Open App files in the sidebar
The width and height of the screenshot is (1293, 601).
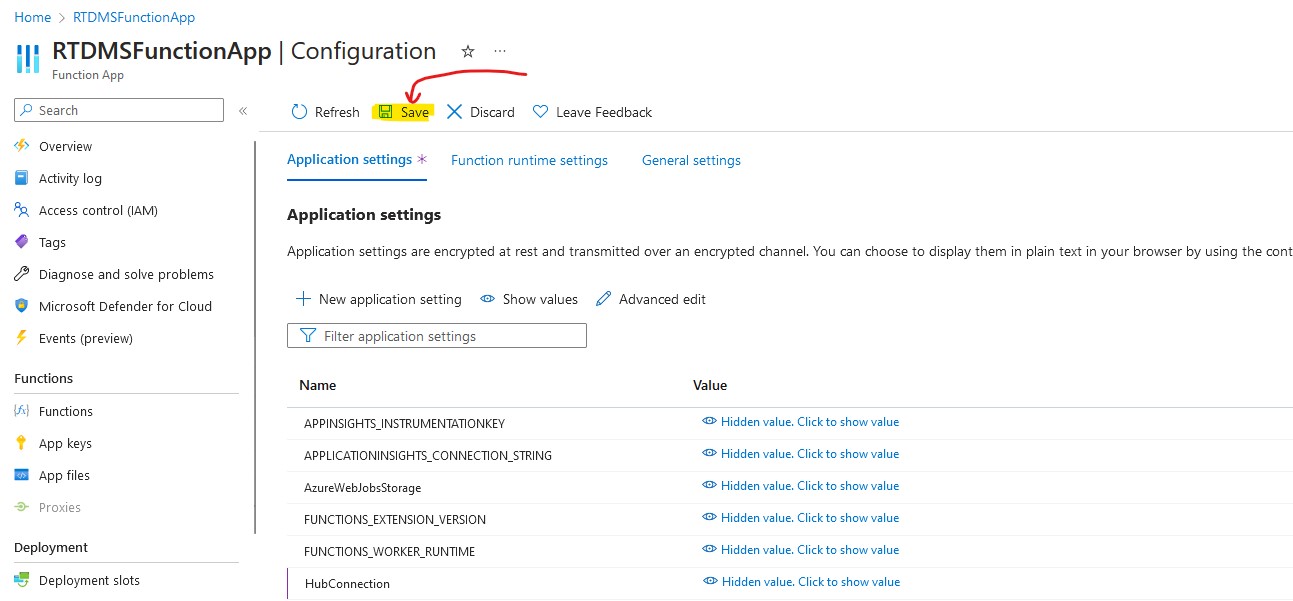coord(64,475)
